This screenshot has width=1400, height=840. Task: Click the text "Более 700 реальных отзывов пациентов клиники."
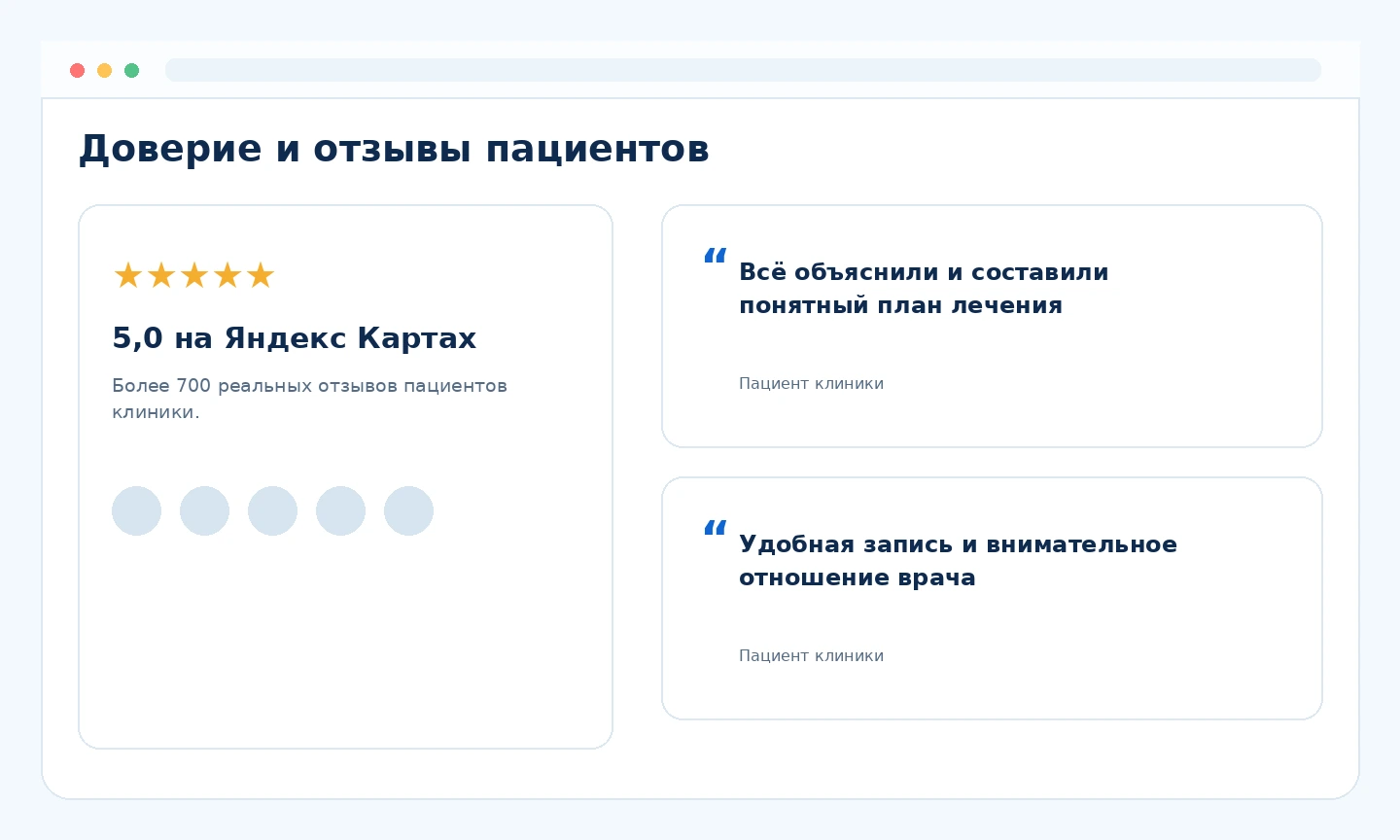(x=310, y=399)
